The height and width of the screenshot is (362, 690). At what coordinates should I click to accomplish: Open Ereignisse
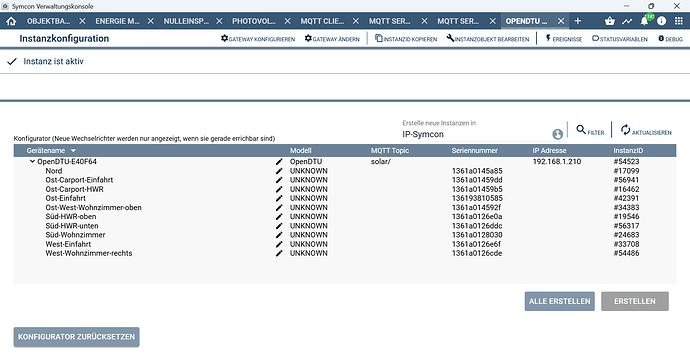coord(563,39)
